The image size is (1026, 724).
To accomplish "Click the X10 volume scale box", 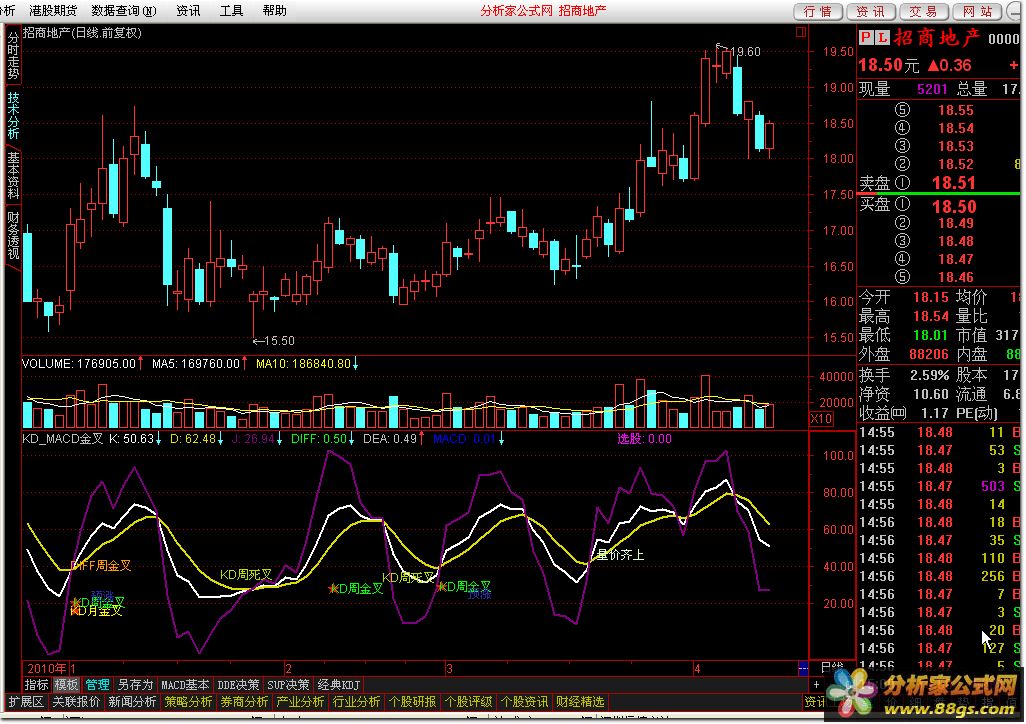I will click(821, 418).
